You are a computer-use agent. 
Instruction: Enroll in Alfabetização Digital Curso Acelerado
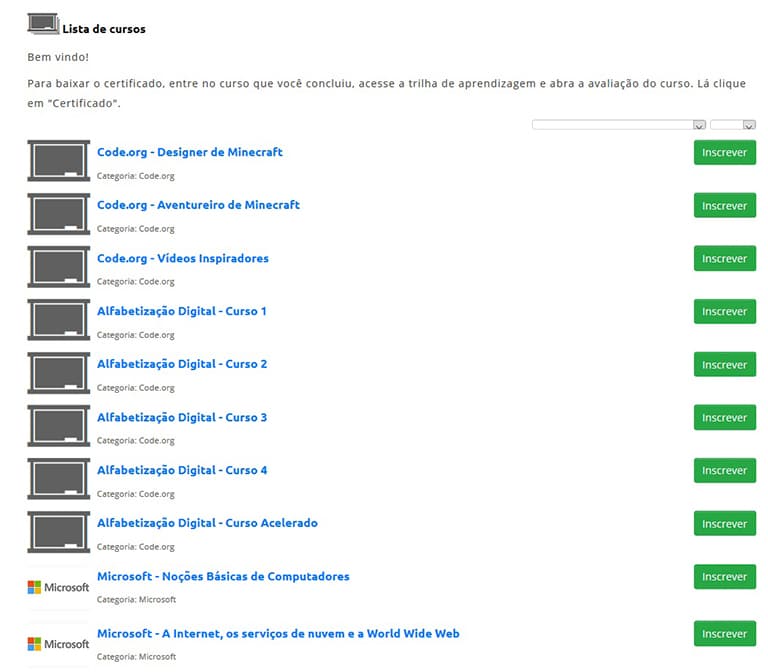[724, 523]
